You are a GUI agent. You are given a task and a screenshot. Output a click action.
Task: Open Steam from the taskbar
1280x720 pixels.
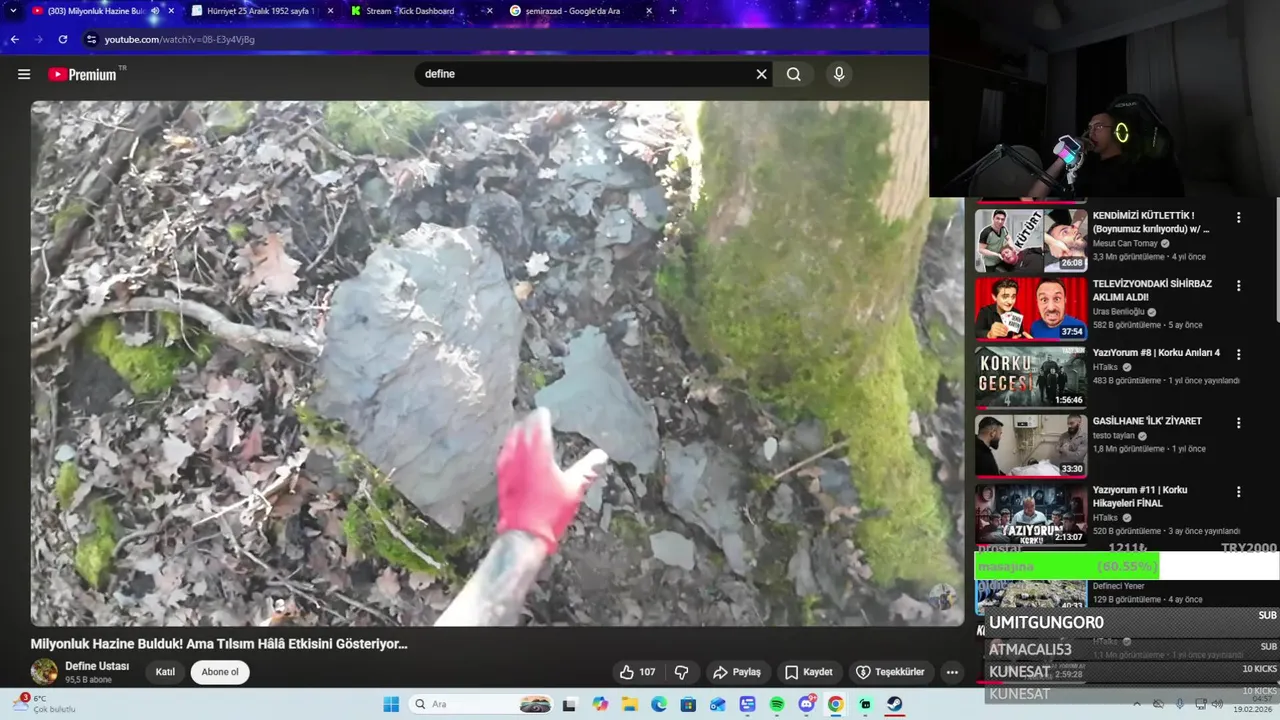(x=895, y=704)
